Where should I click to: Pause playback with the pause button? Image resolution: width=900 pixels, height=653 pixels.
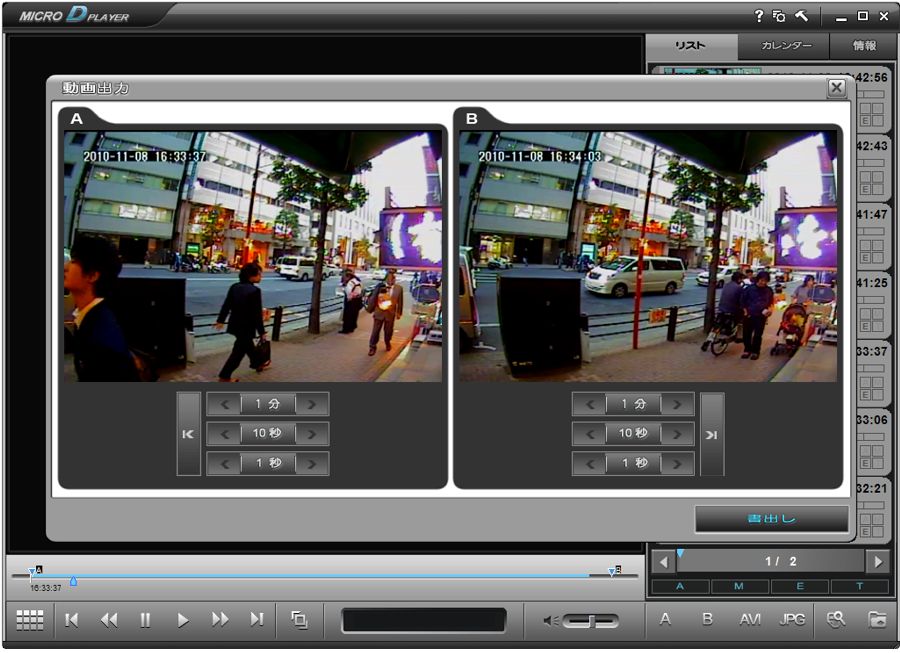coord(145,620)
